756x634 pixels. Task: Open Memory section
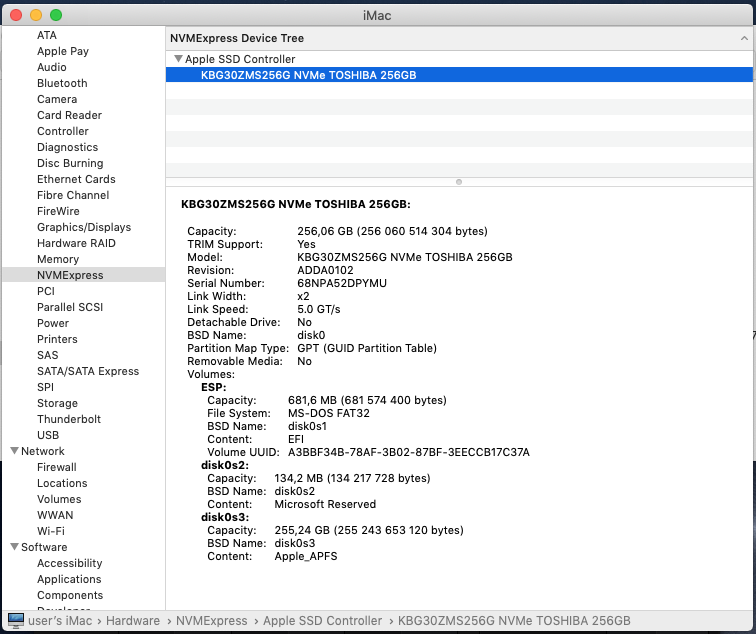coord(58,259)
